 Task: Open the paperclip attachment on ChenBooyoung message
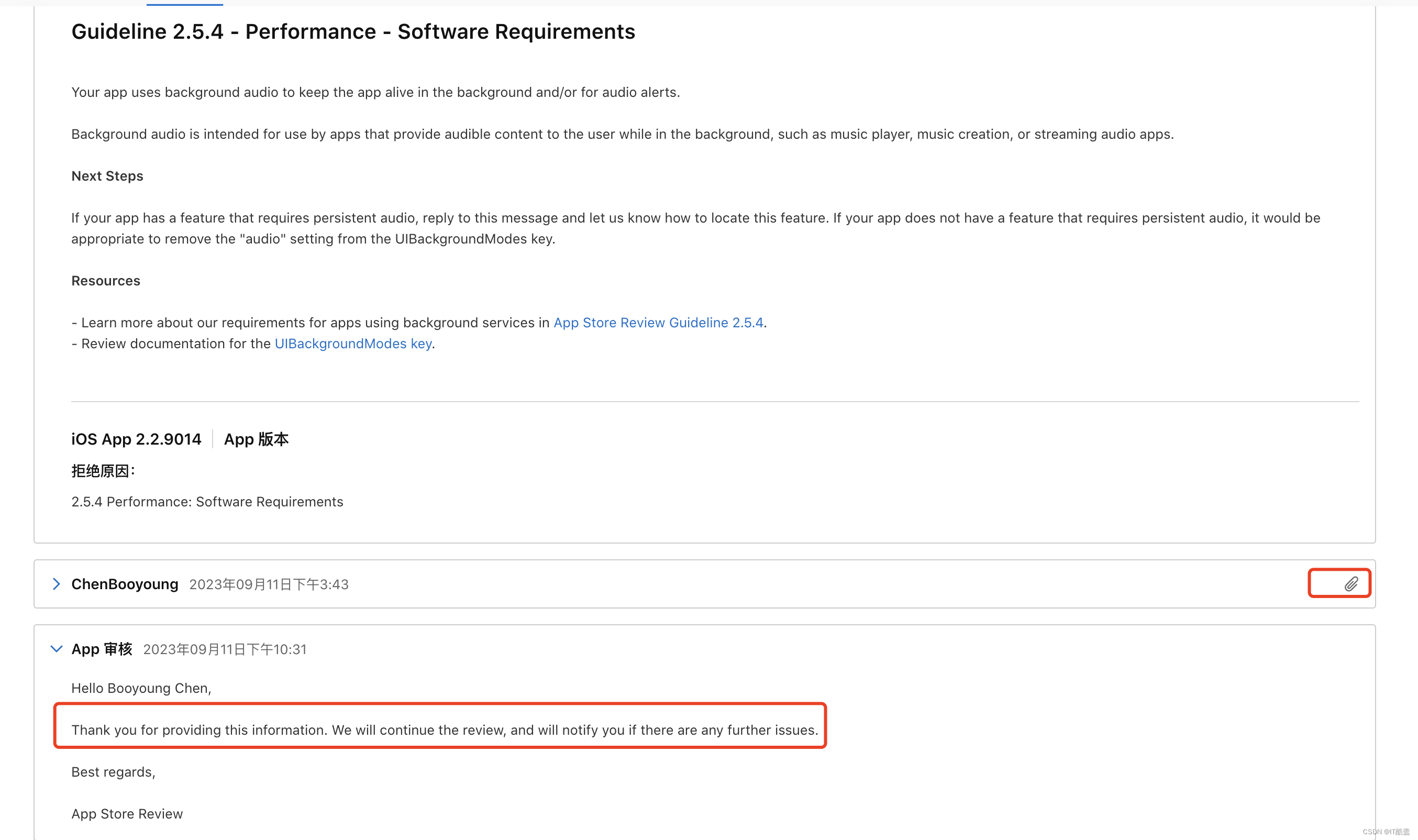click(x=1350, y=583)
